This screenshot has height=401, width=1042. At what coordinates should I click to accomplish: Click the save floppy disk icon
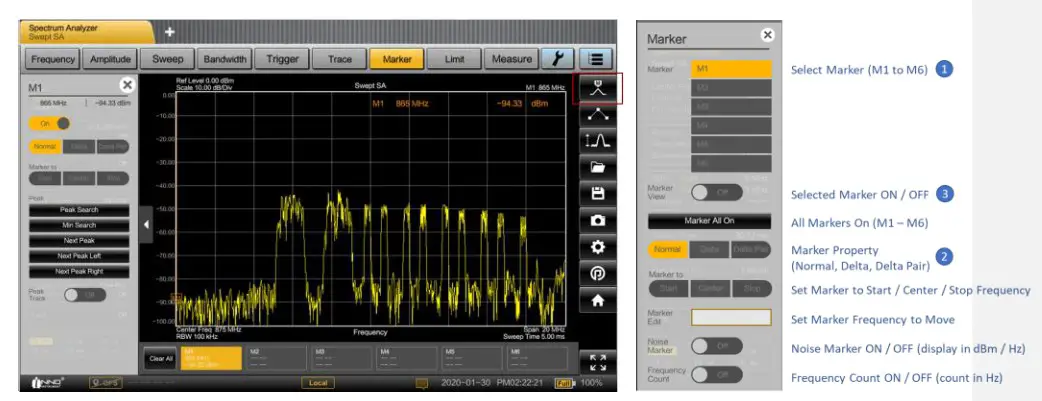coord(597,194)
